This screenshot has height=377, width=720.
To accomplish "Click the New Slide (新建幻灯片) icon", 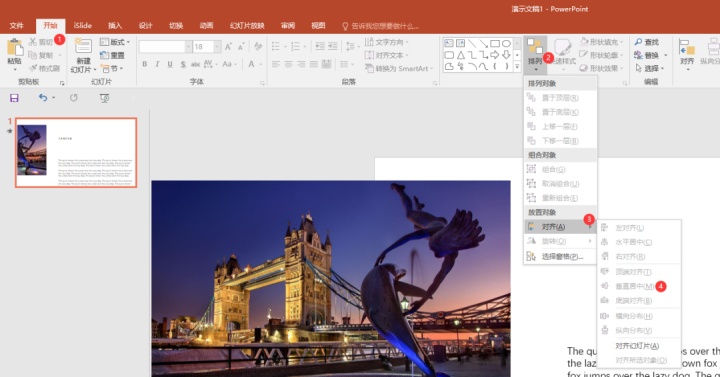I will click(83, 47).
